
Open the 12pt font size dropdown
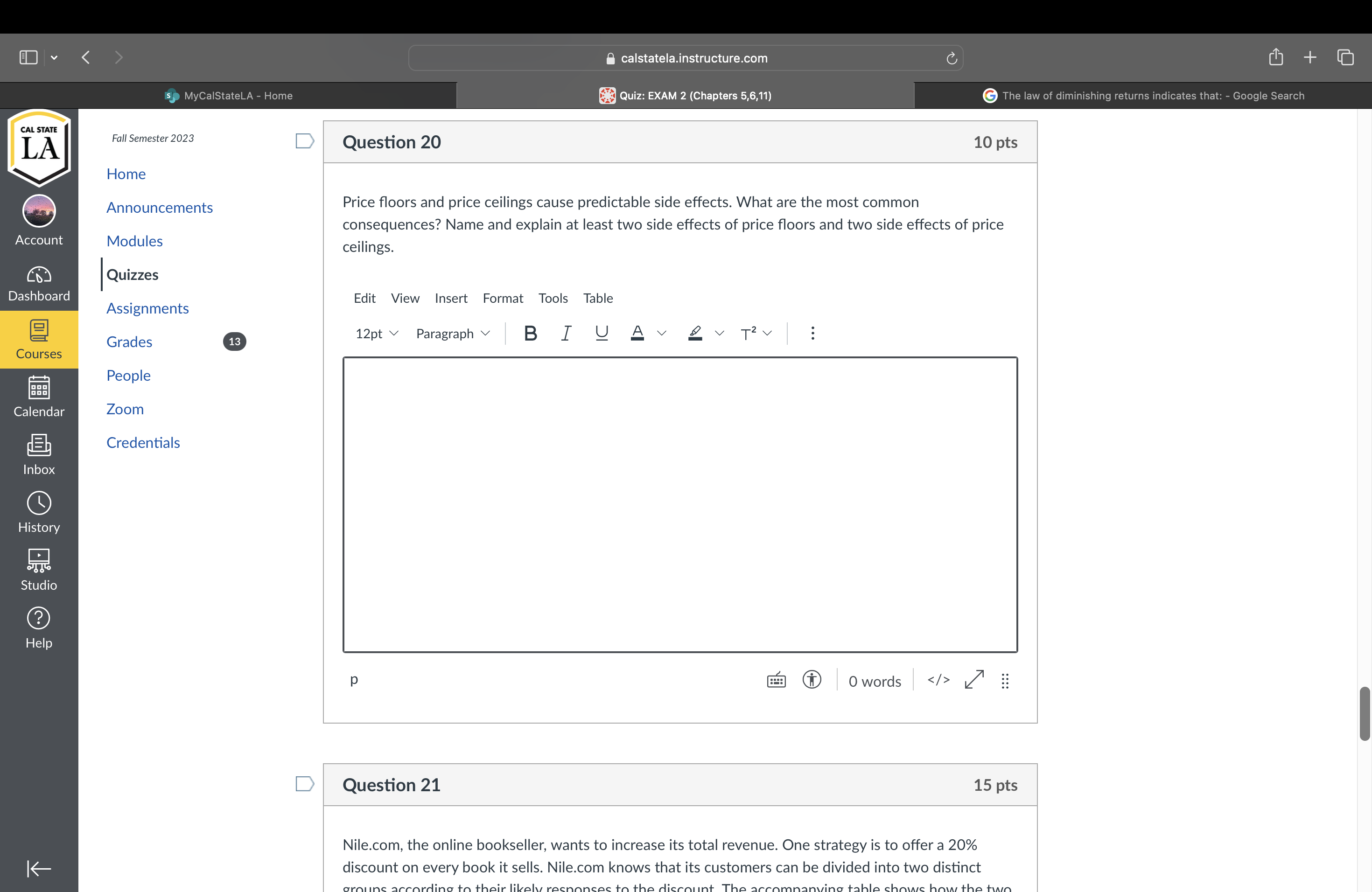tap(377, 334)
